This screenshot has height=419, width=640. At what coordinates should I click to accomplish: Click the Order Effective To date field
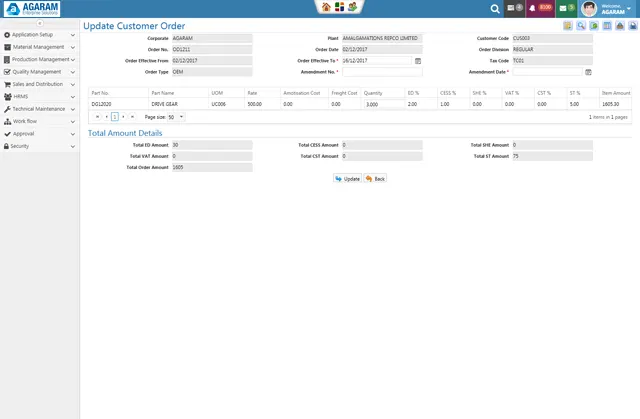[377, 60]
